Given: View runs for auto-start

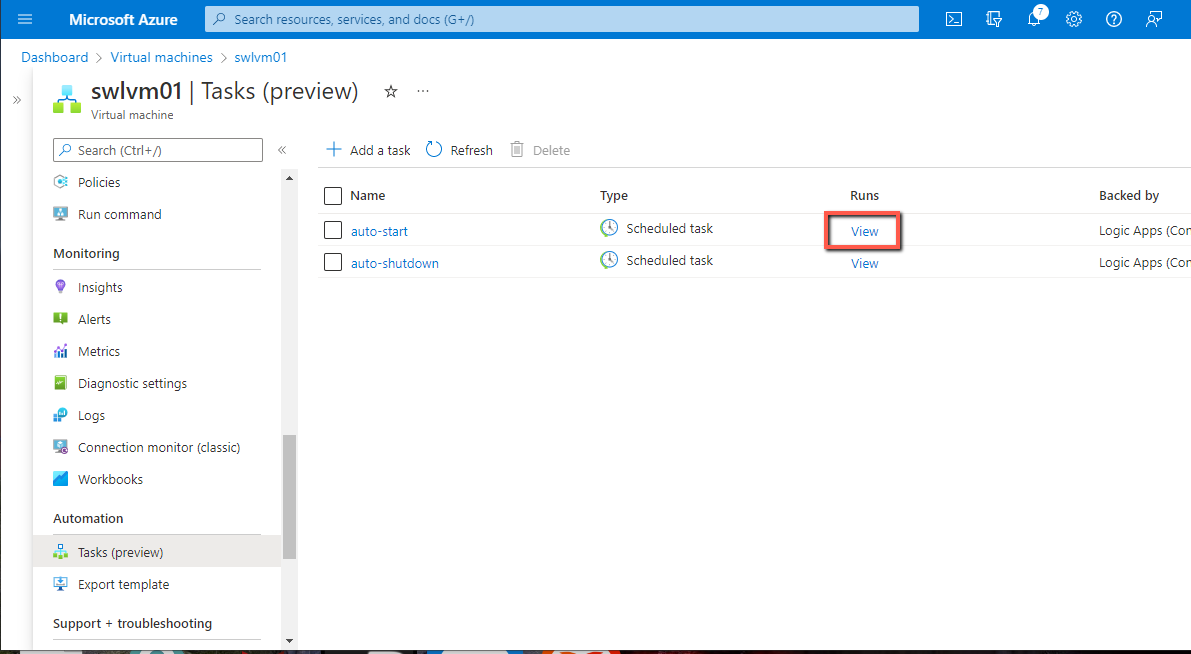Looking at the screenshot, I should pos(864,231).
